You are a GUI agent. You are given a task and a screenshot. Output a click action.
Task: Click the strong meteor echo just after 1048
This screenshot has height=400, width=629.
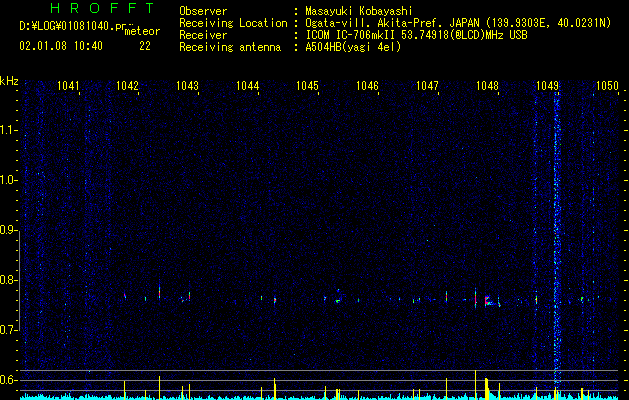pyautogui.click(x=487, y=301)
